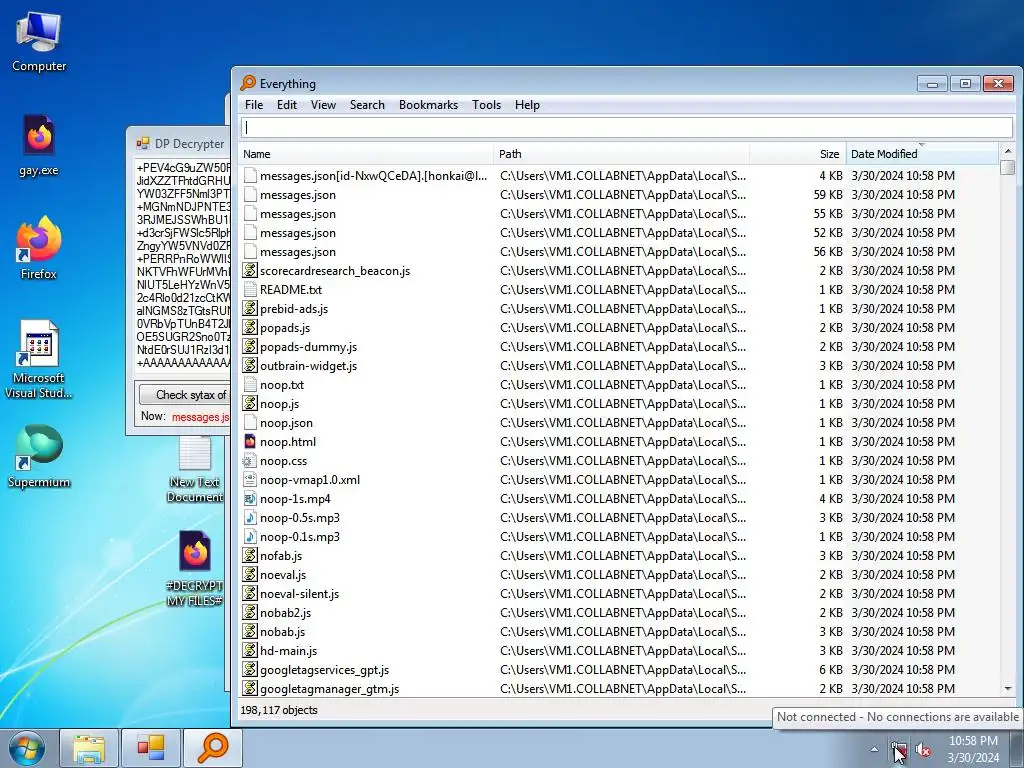Open the Edit menu in Everything
This screenshot has width=1024, height=768.
287,104
